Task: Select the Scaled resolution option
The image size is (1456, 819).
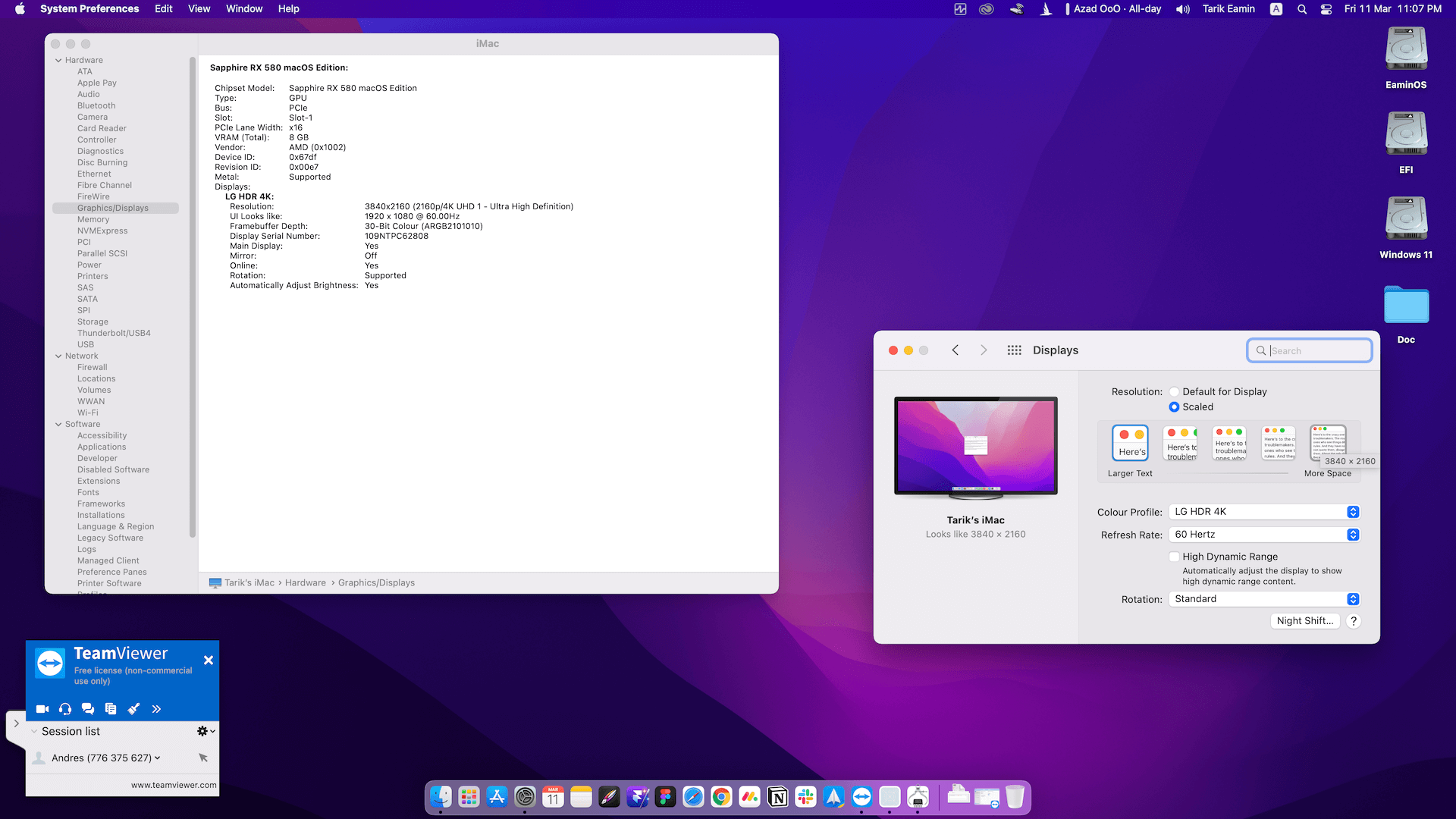Action: [x=1174, y=407]
